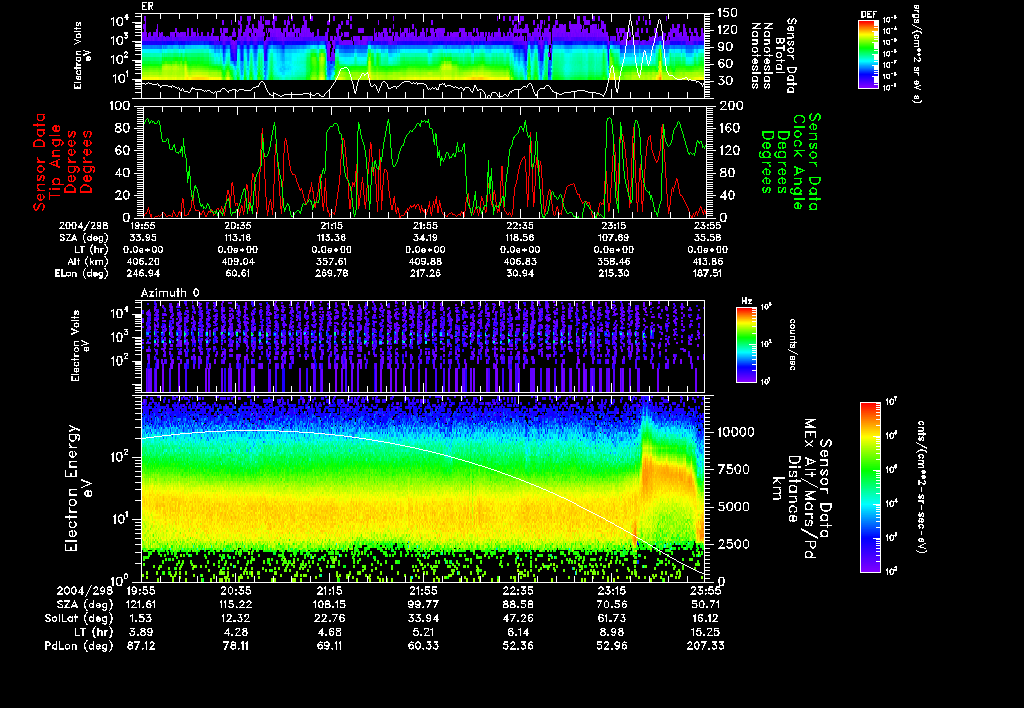
Task: Click the "Alt (km)" row label
Action: [x=85, y=261]
